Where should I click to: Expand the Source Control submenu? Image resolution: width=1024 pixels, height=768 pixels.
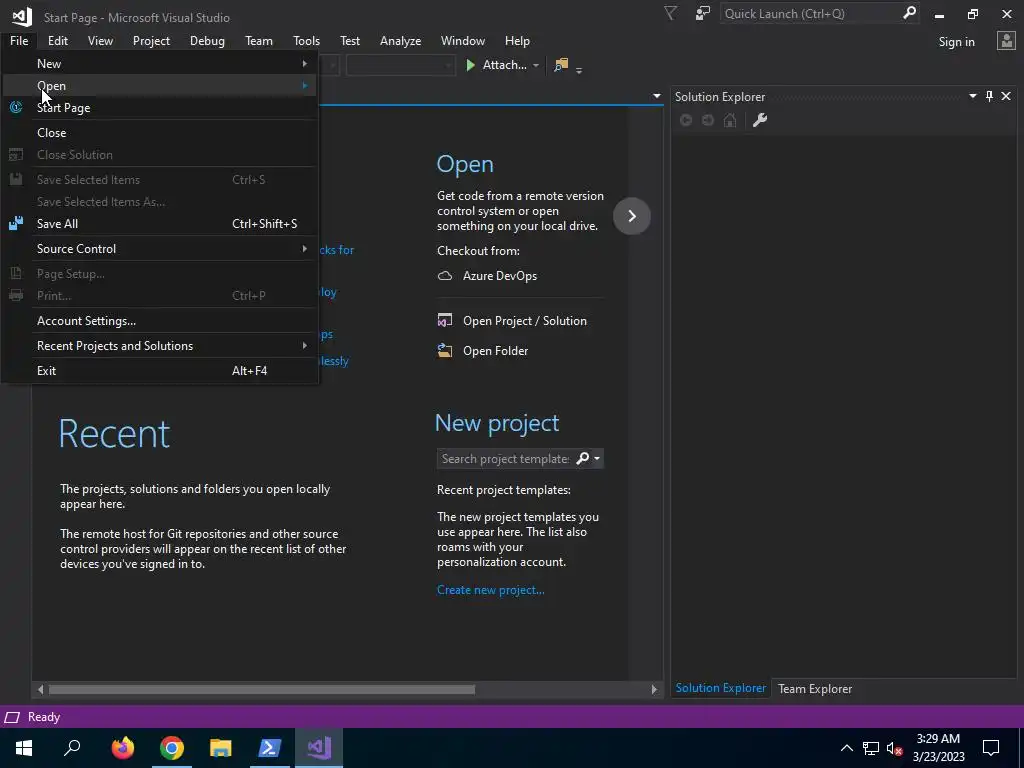[x=304, y=249]
